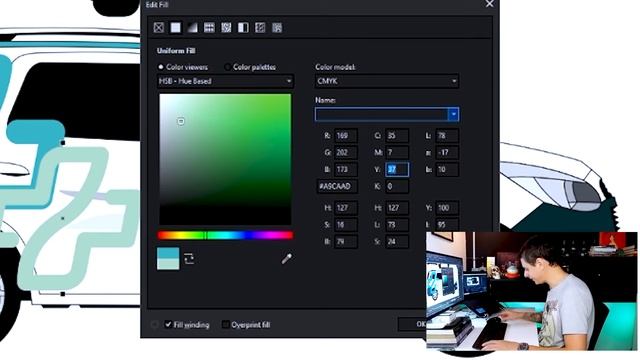Open the HSB - Hue Based viewer dropdown

pyautogui.click(x=225, y=81)
